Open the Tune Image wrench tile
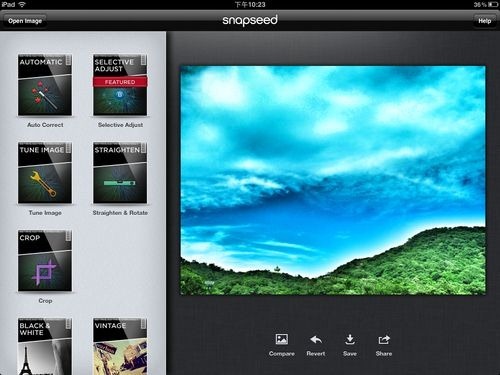Image resolution: width=500 pixels, height=375 pixels. pos(45,173)
